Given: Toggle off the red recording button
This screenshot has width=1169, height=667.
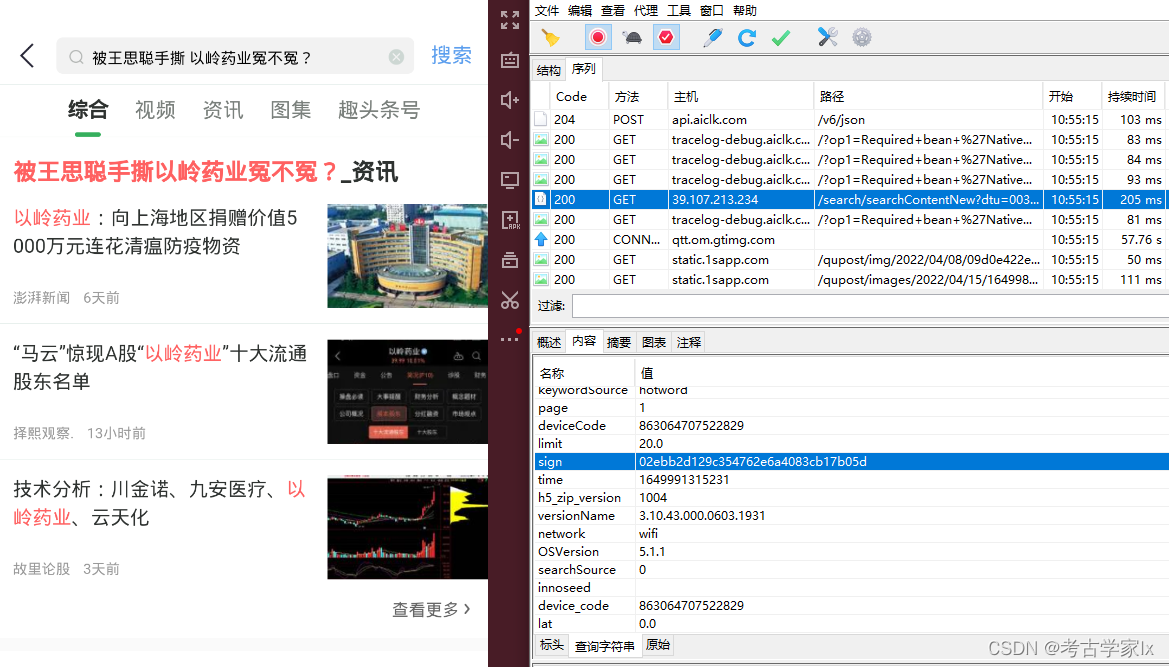Looking at the screenshot, I should click(597, 38).
